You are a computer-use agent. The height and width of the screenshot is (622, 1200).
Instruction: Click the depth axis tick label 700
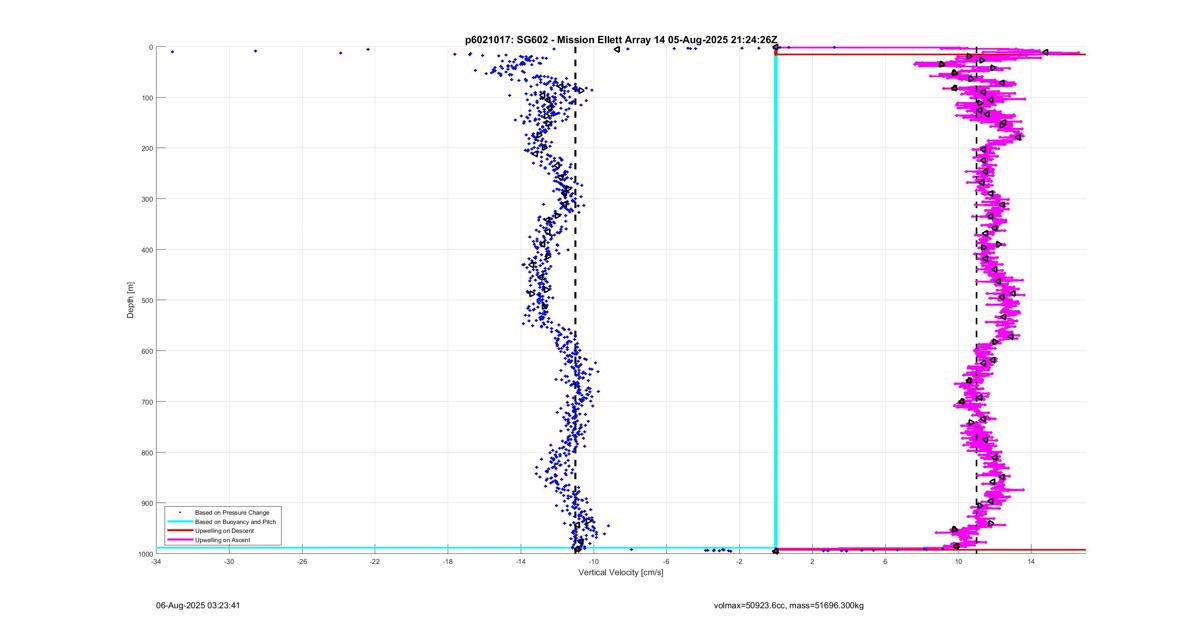pos(146,402)
